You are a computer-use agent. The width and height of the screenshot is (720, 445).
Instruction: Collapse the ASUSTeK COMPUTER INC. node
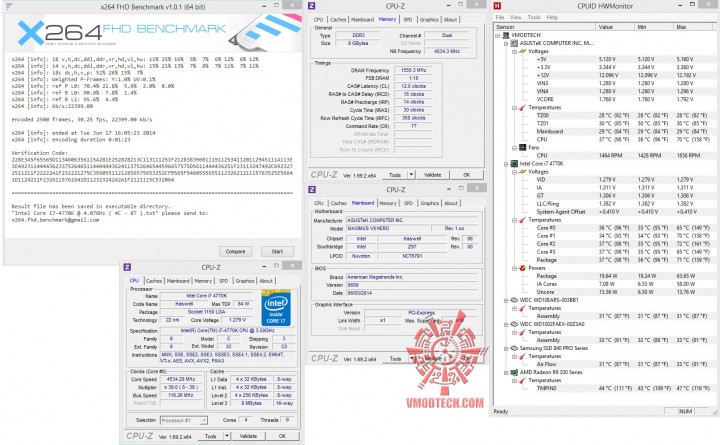click(x=506, y=44)
